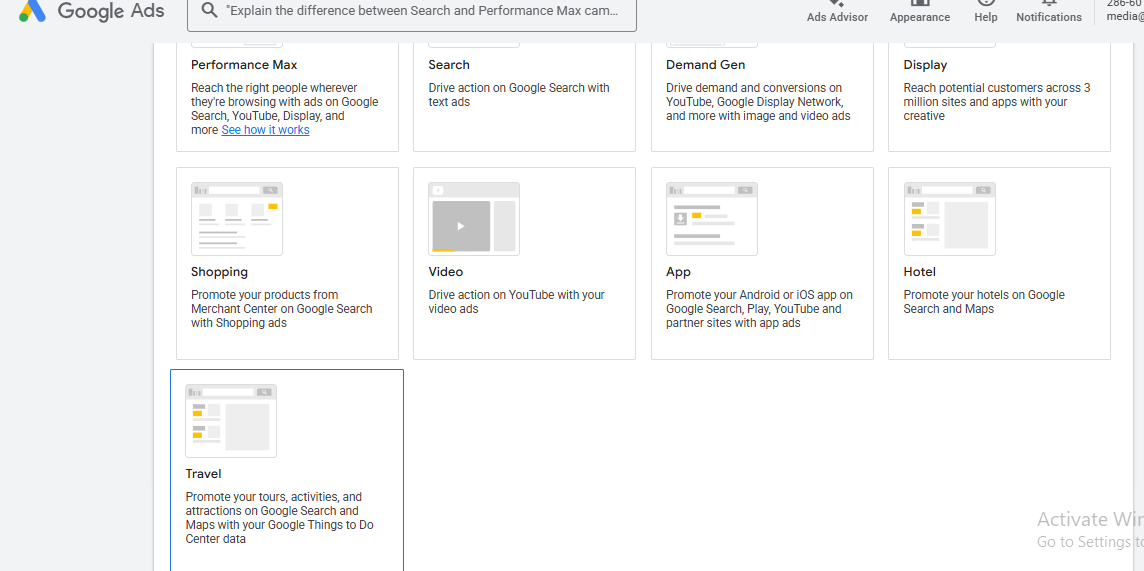Choose the App campaign title

coord(679,272)
